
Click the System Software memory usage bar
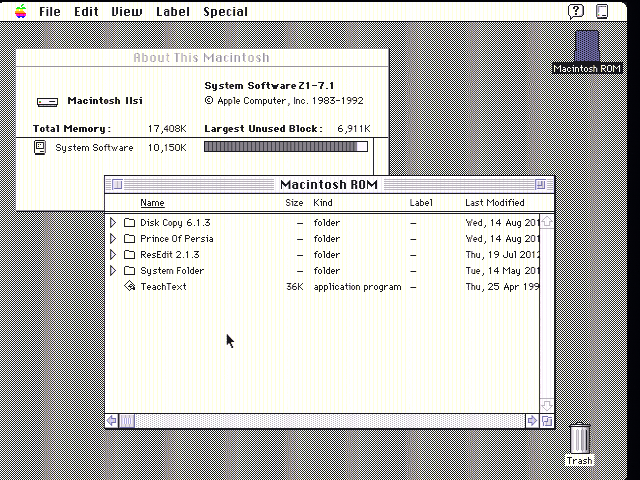(x=286, y=147)
